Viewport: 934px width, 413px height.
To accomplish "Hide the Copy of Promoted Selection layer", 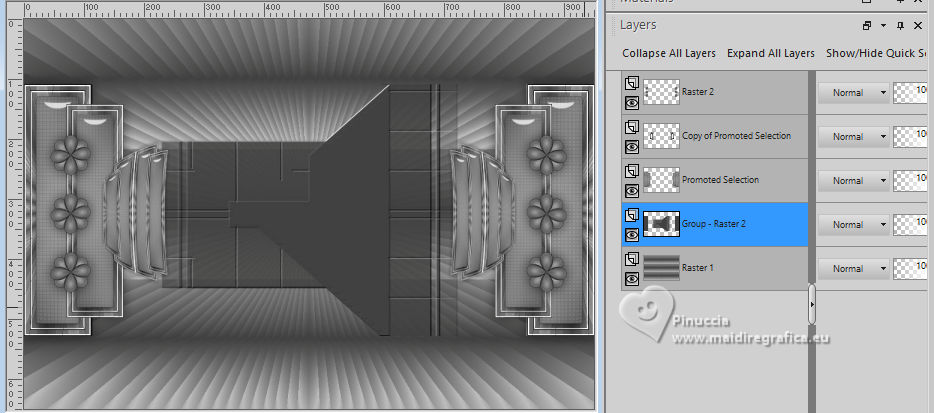I will 632,147.
